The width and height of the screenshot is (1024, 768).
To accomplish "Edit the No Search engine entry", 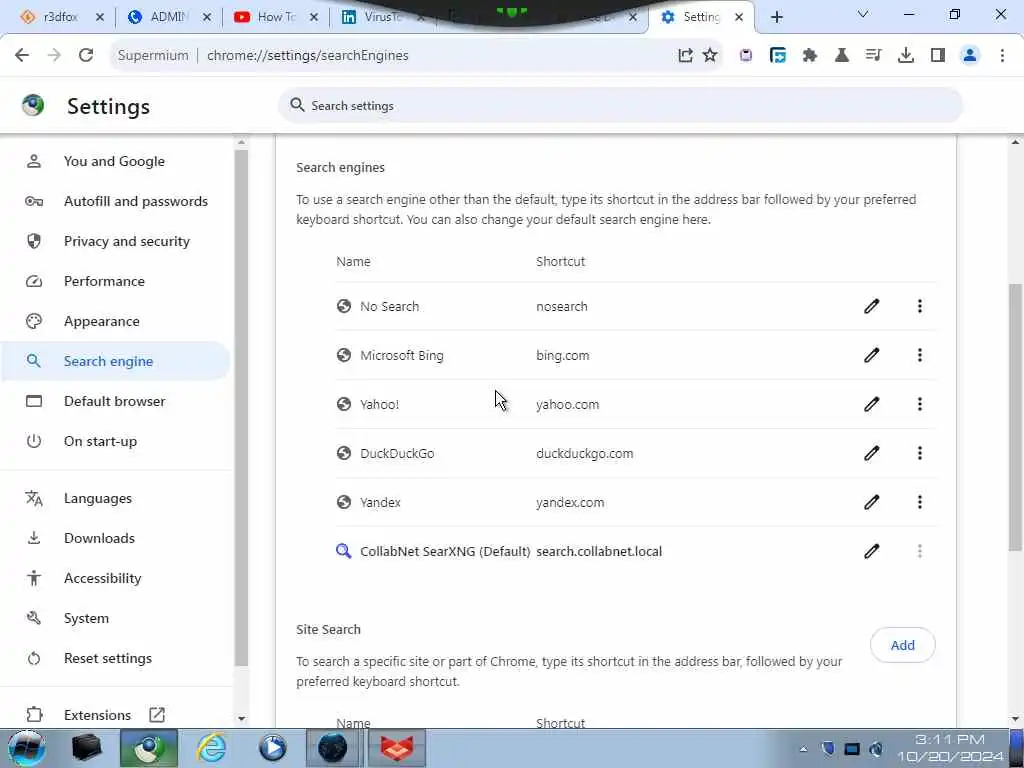I will [871, 306].
